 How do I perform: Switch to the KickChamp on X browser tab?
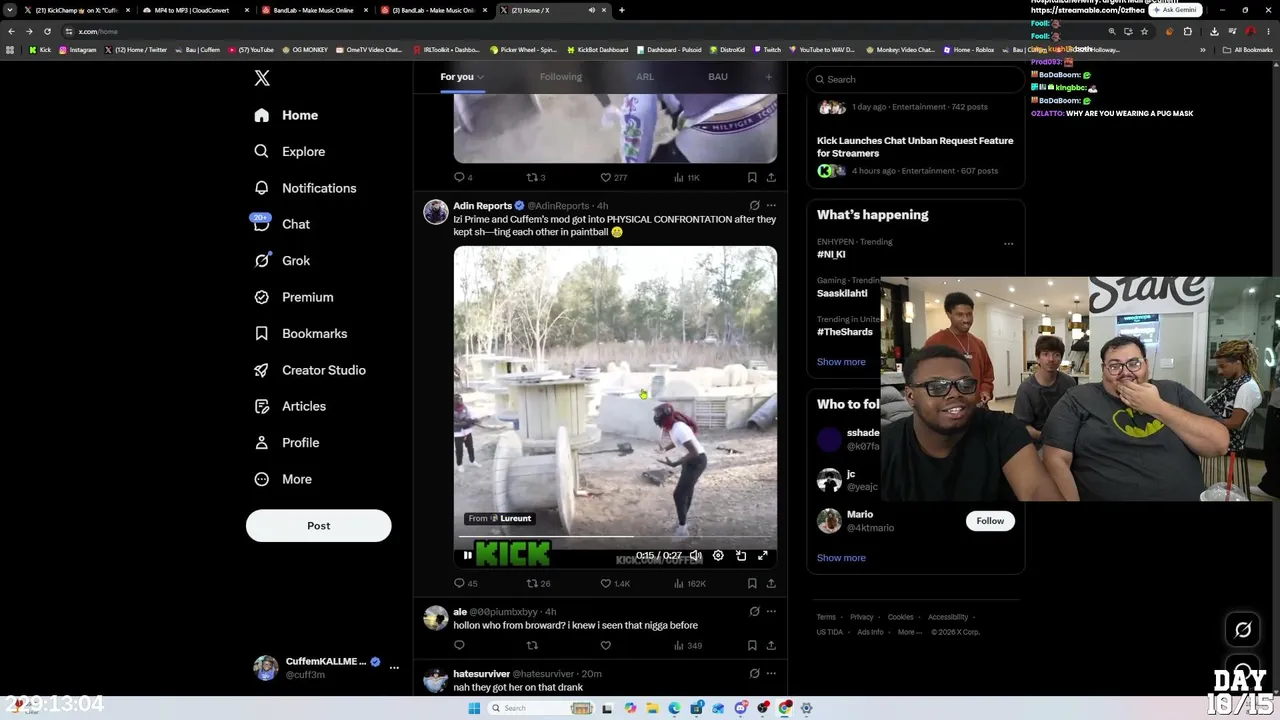click(76, 10)
